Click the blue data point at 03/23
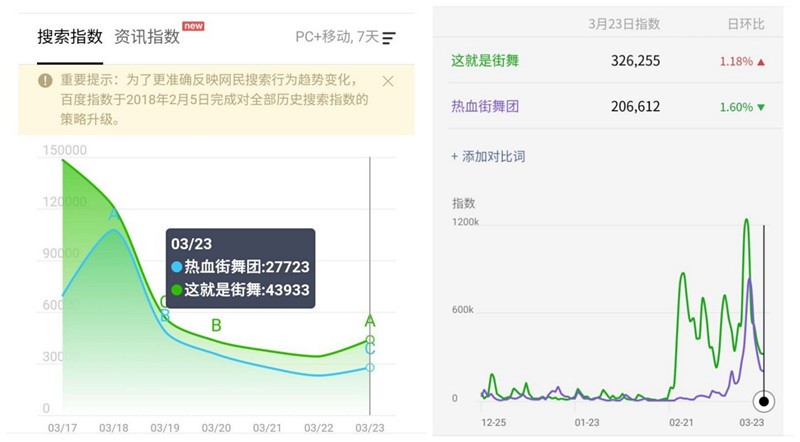 [370, 367]
